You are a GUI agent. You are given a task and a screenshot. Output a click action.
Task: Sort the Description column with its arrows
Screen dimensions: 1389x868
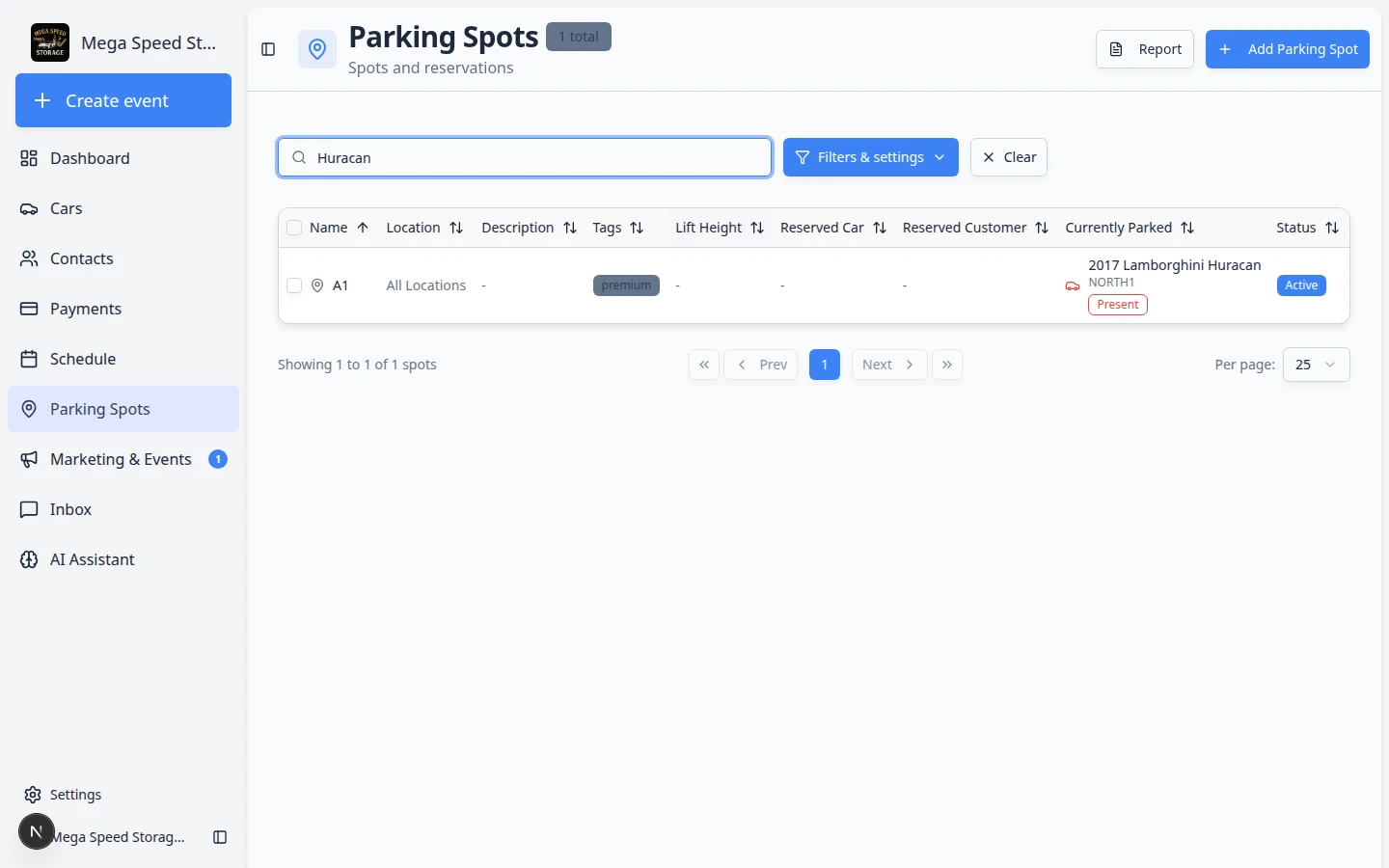coord(570,228)
